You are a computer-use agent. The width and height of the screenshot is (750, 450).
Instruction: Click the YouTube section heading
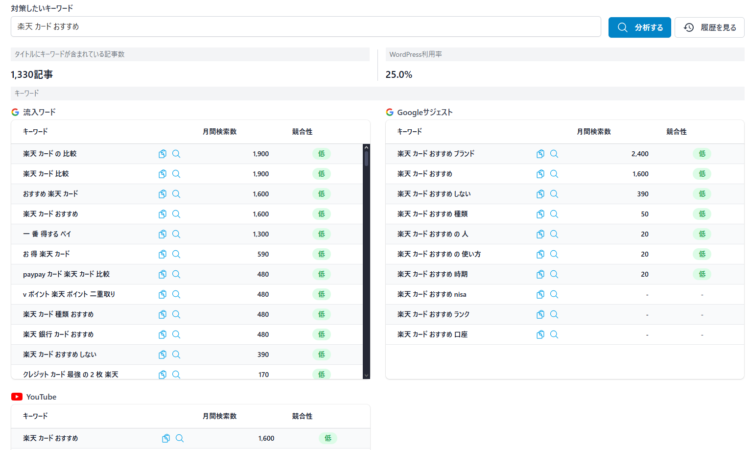(x=41, y=397)
